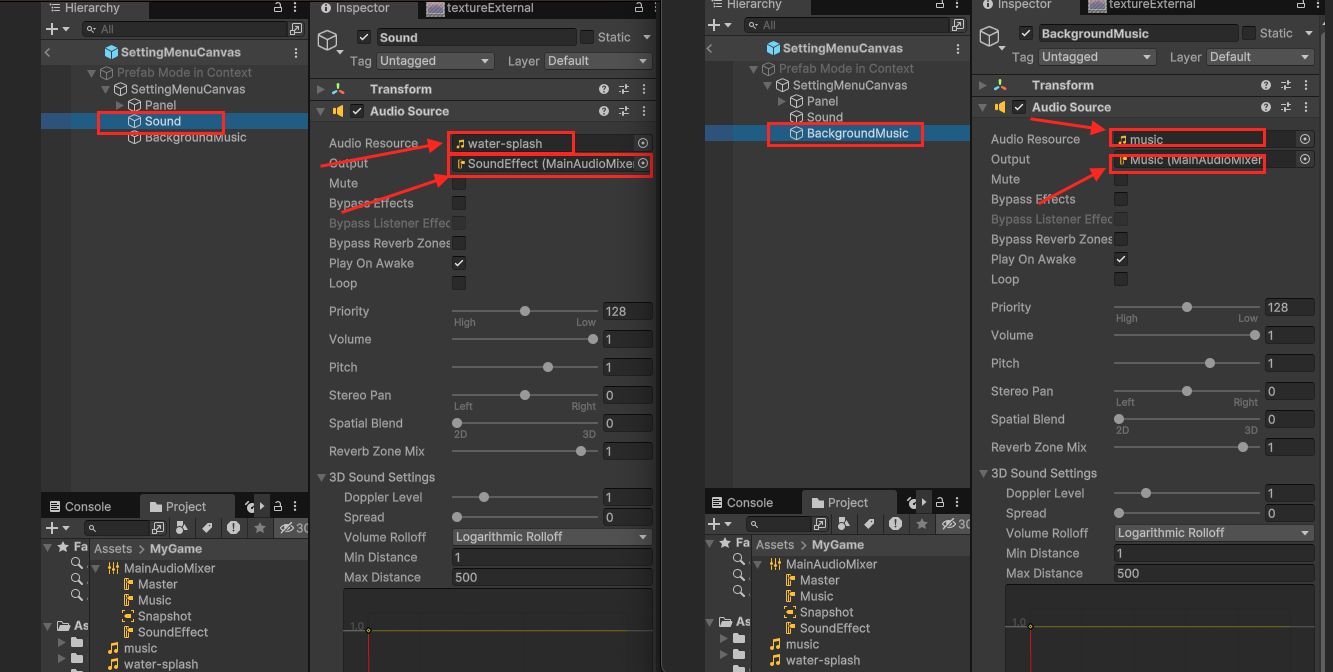Switch to Project tab in left window

[x=186, y=507]
